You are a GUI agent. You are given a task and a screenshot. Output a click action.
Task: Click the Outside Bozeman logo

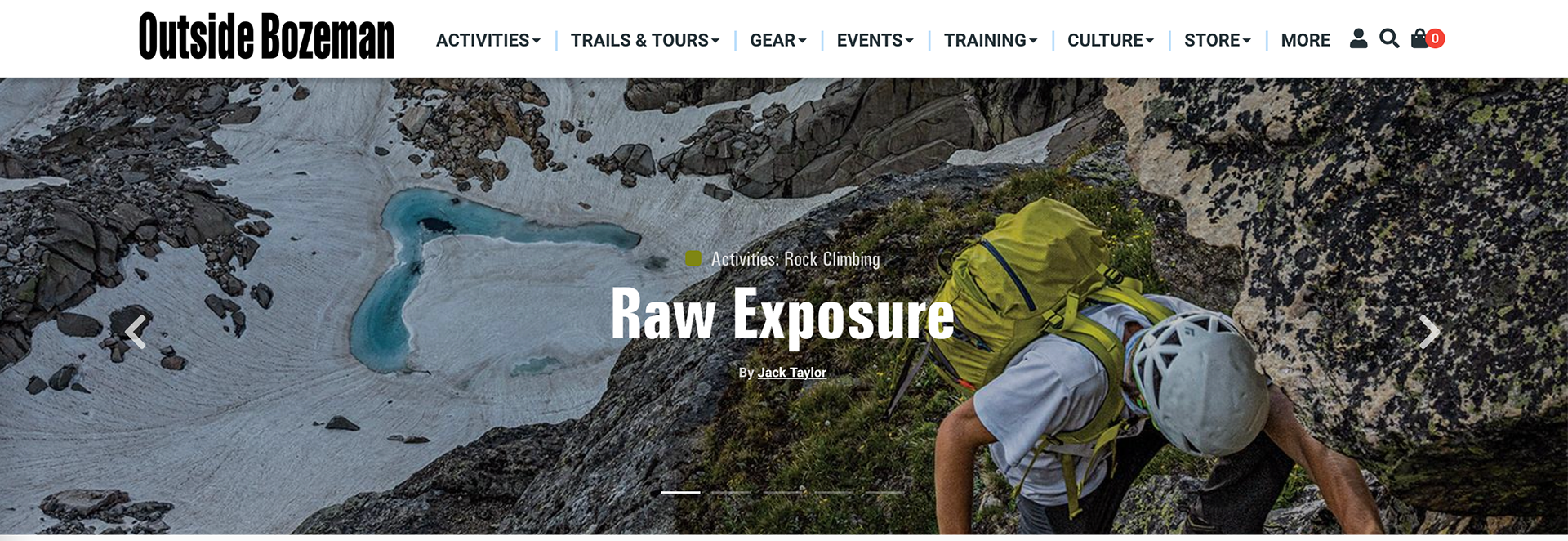click(x=266, y=37)
